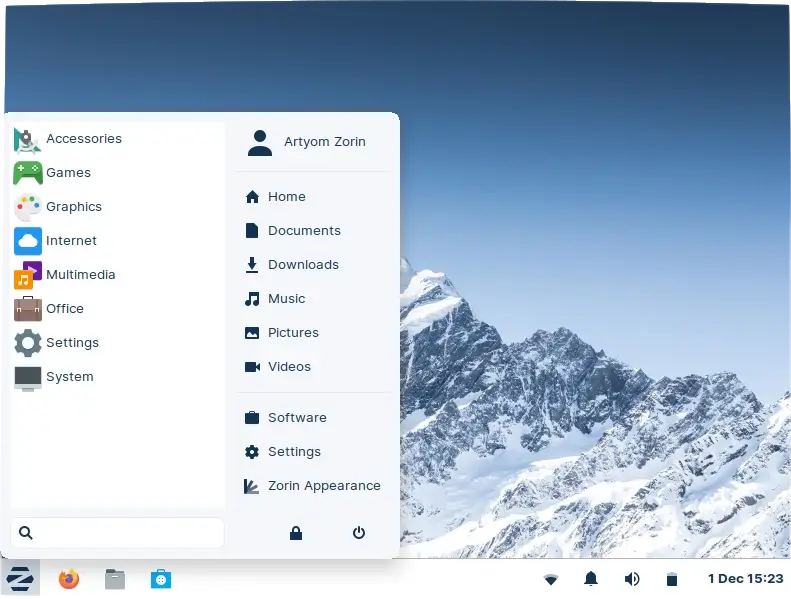Click the search magnifier icon
791x599 pixels.
(26, 533)
